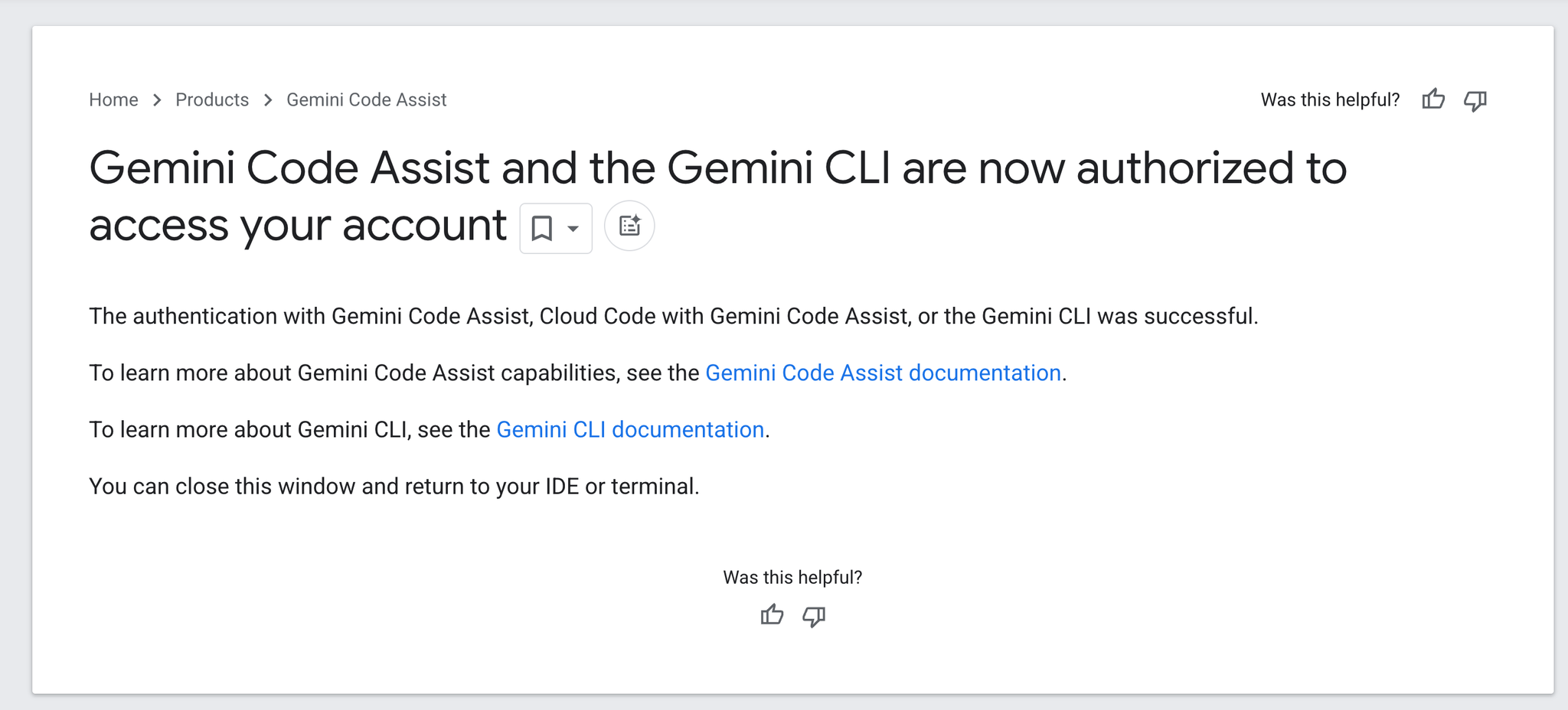The image size is (1568, 710).
Task: Open the Products breadcrumb
Action: point(212,99)
